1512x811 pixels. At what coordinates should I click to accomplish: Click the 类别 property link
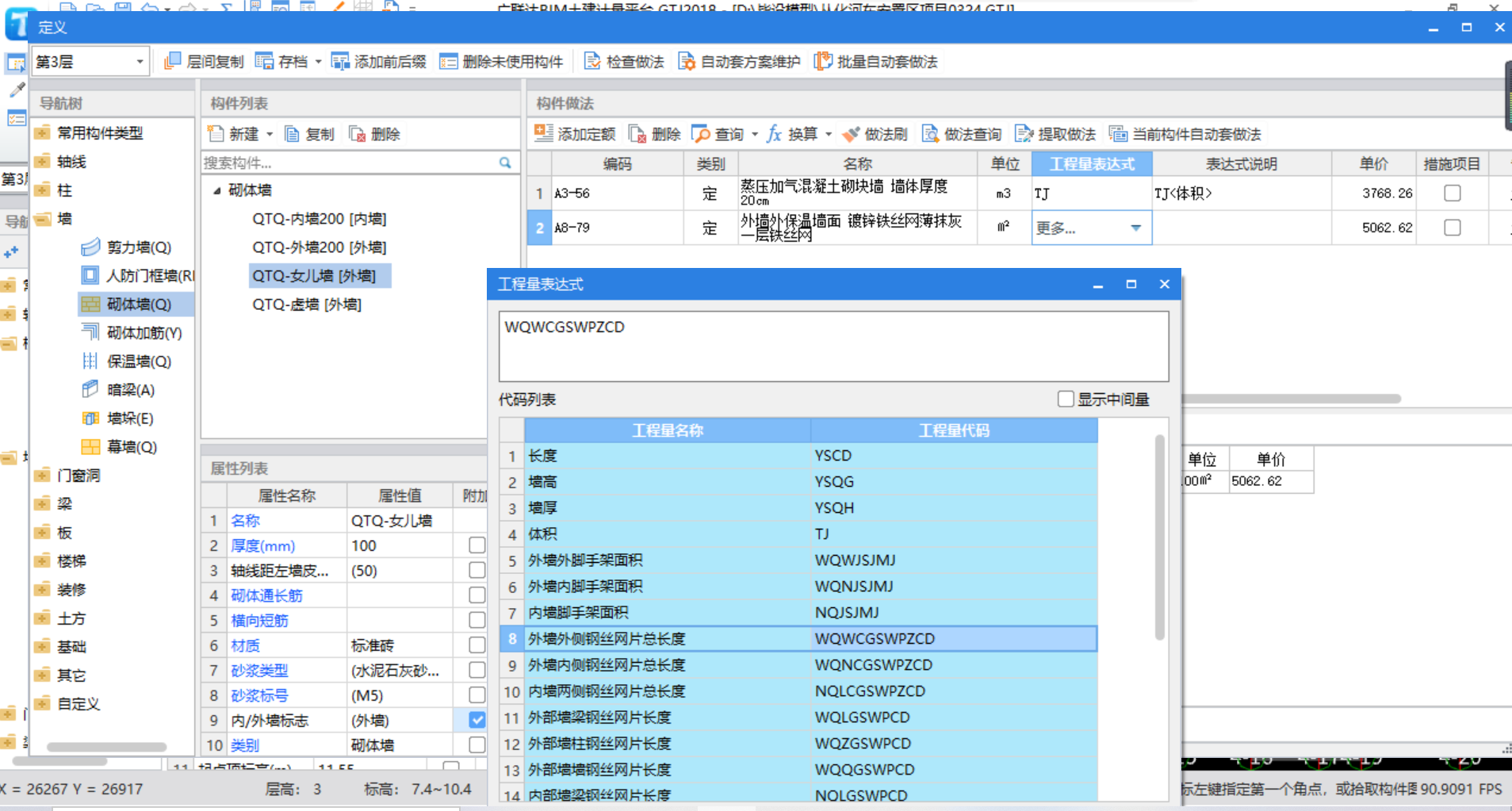click(245, 745)
